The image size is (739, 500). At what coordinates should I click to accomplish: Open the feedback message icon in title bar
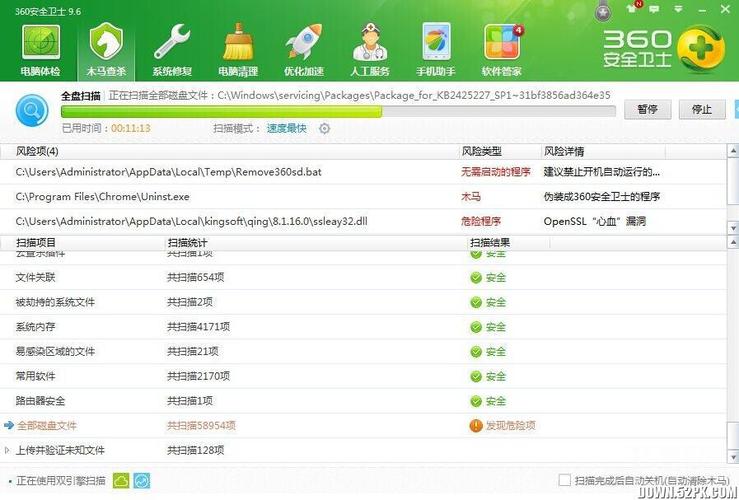654,8
